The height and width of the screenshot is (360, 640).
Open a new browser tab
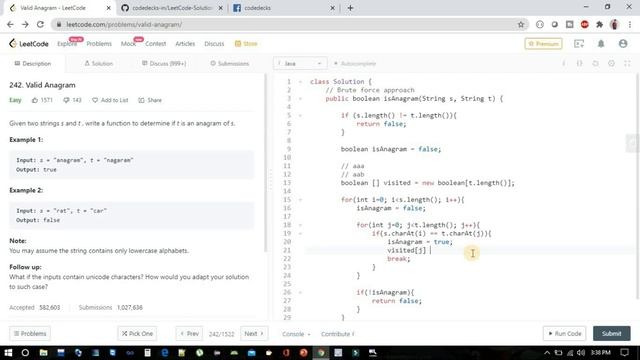point(350,8)
